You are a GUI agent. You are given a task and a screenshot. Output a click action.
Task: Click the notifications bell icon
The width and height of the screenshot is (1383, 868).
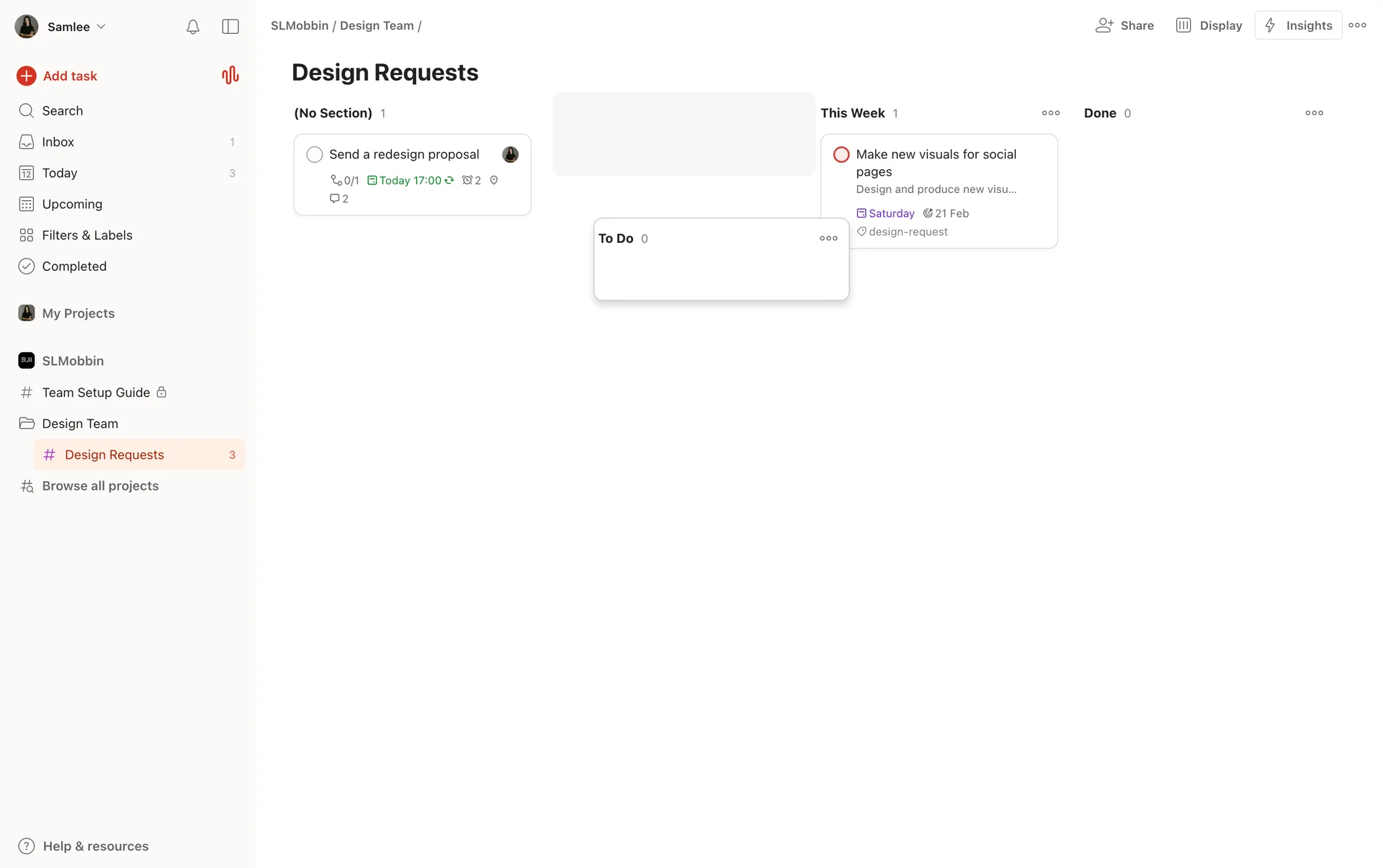click(192, 27)
